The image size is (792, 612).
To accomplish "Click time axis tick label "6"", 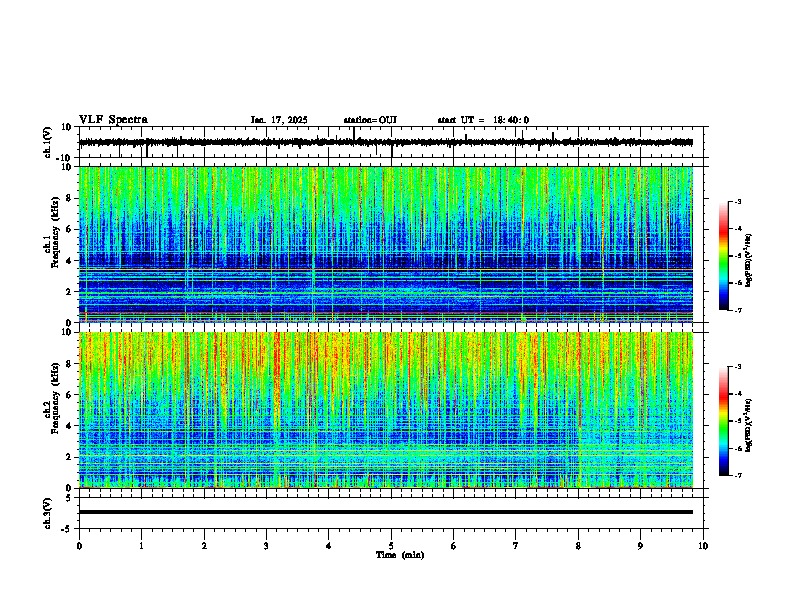I will [x=454, y=546].
